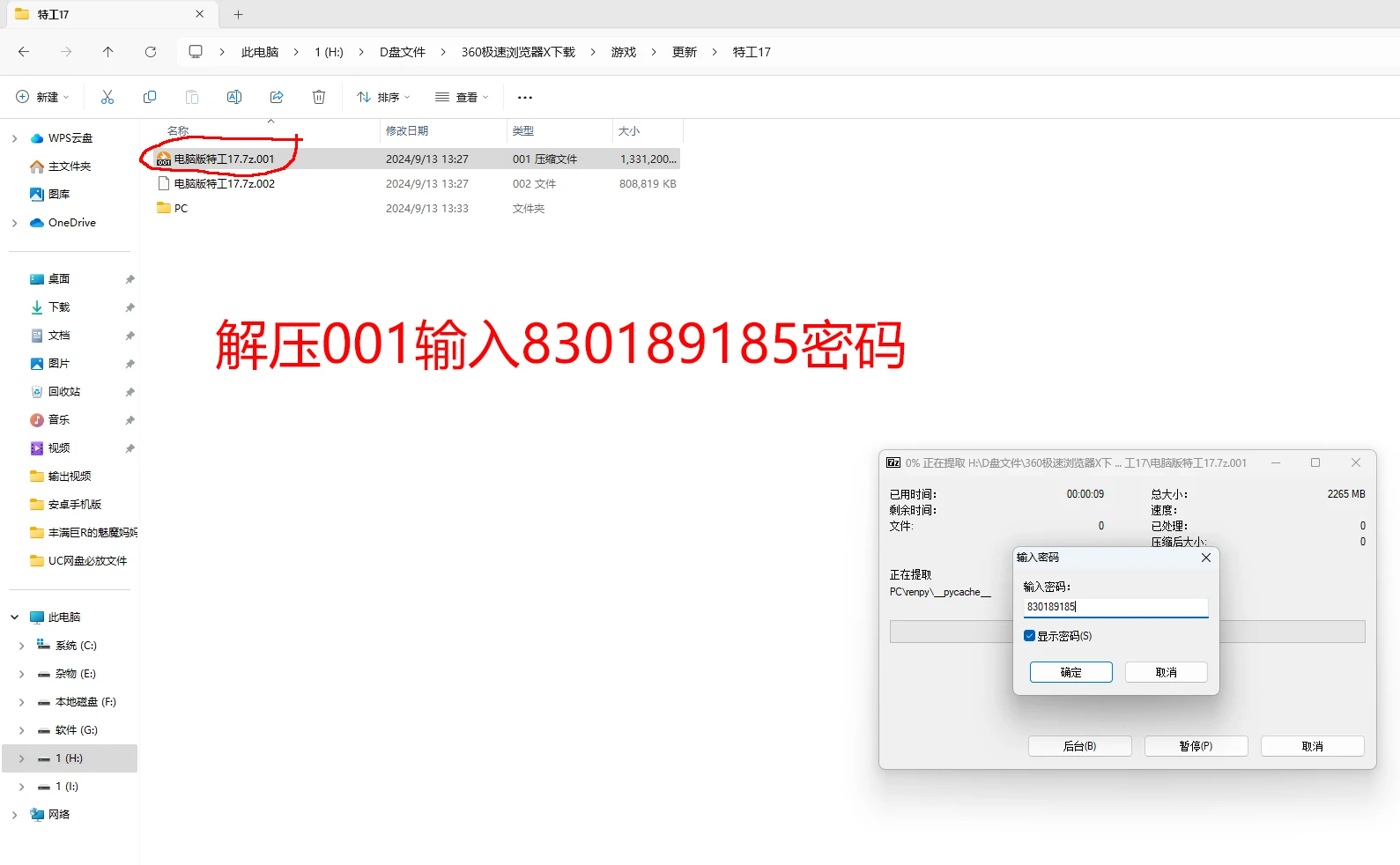Click 暂停(P) pause button
The image size is (1400, 865).
(x=1196, y=746)
